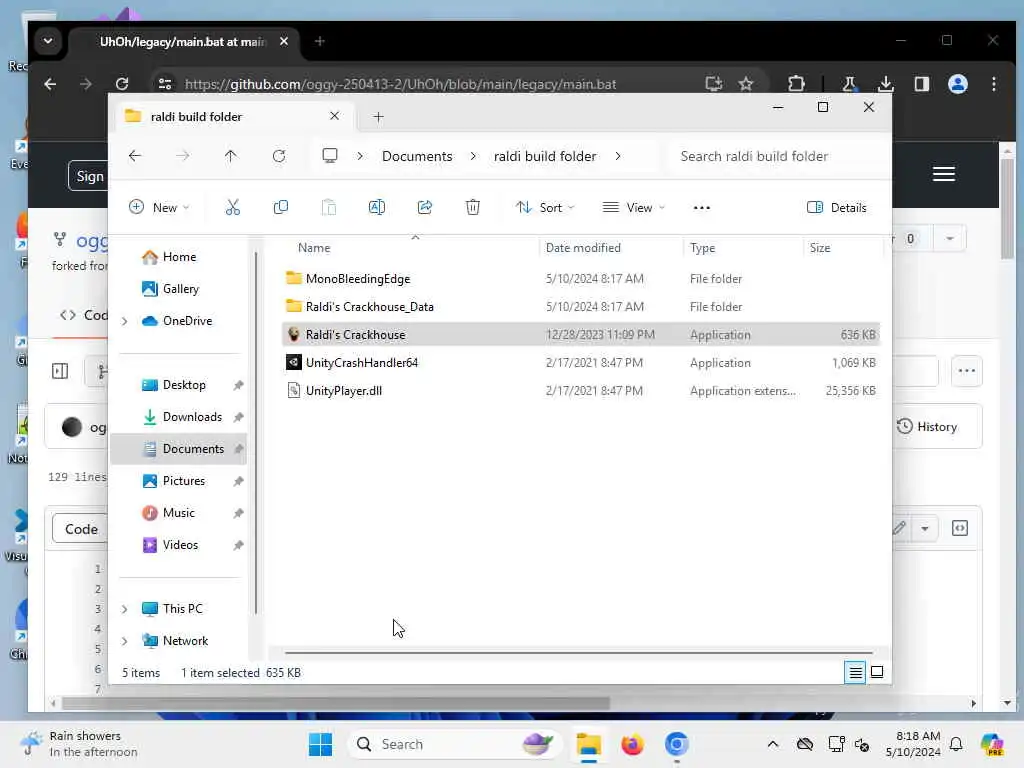The width and height of the screenshot is (1024, 768).
Task: Select Raldi's Crackhouse_Data folder
Action: click(581, 307)
